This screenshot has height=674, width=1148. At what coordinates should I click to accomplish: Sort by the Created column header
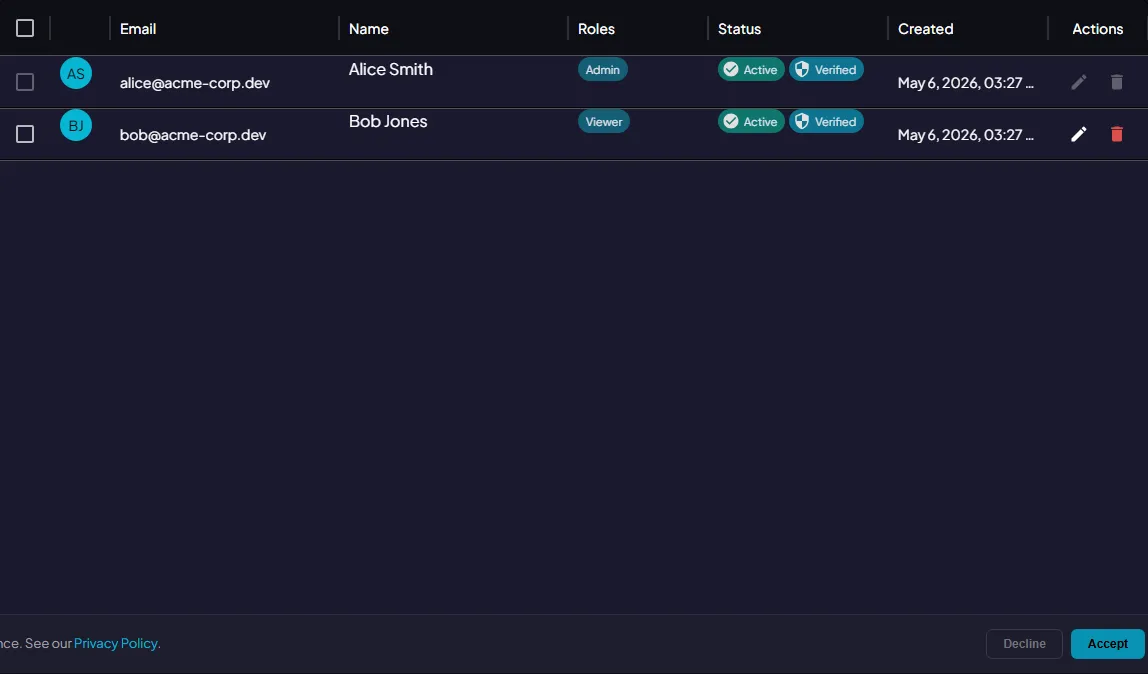point(925,29)
